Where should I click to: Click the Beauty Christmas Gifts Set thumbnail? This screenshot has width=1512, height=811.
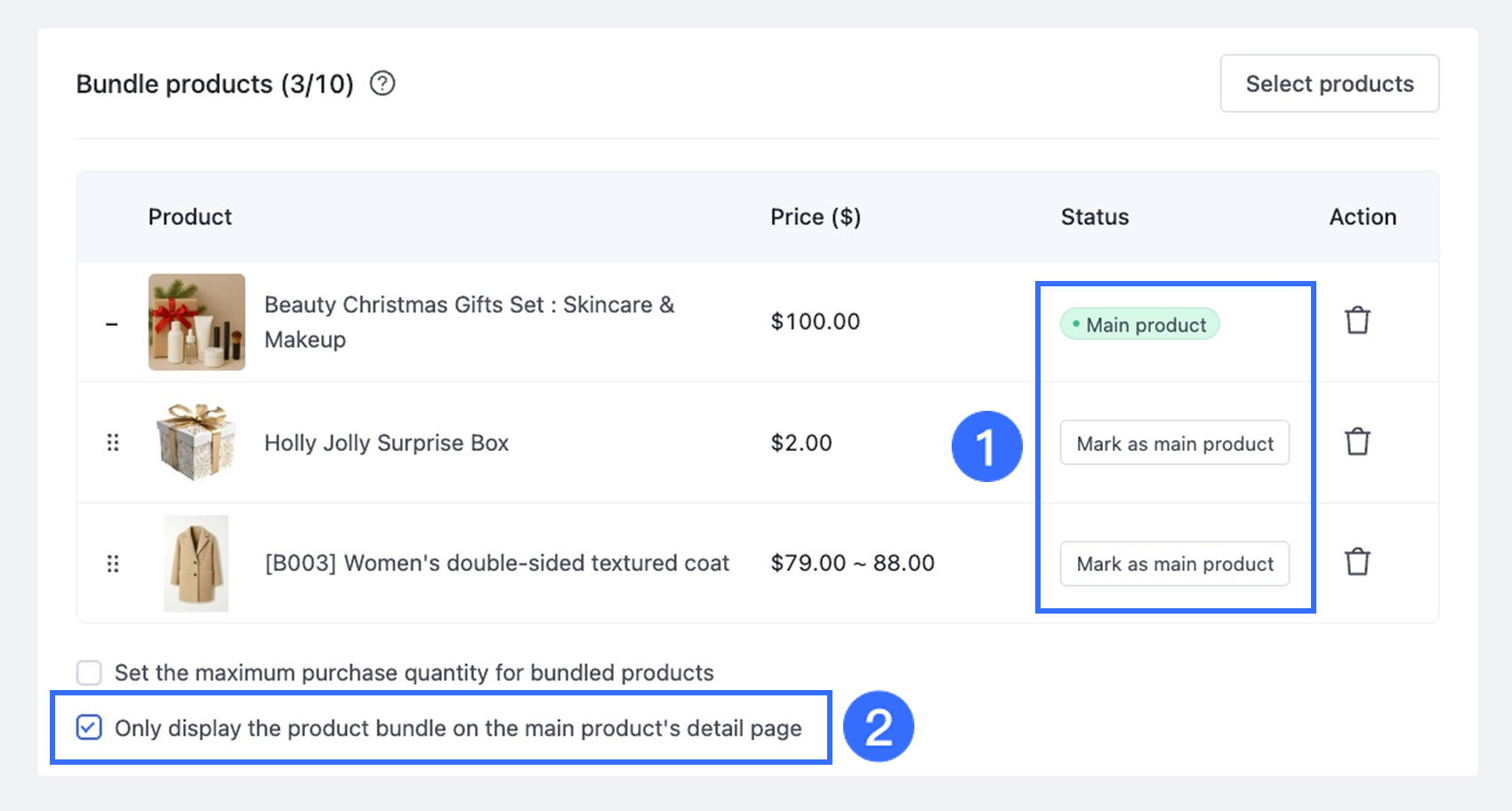(197, 322)
